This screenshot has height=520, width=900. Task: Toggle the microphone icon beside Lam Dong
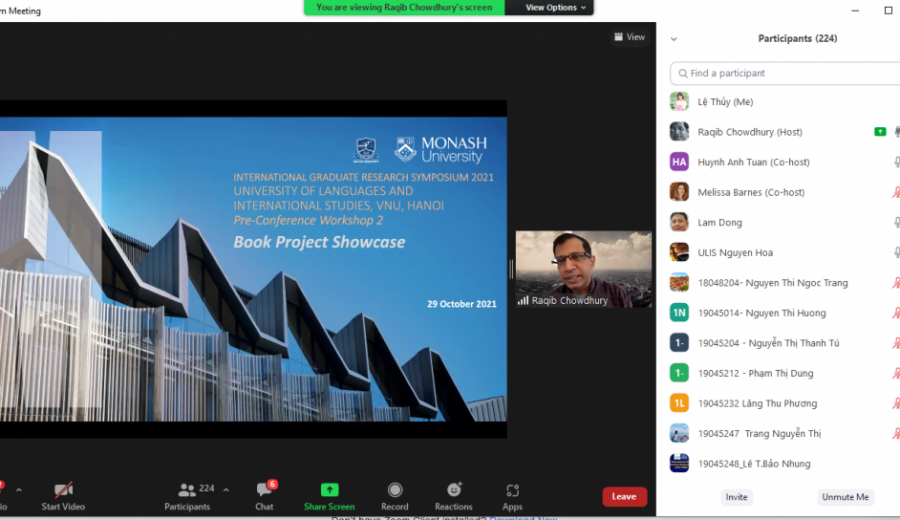tap(897, 223)
